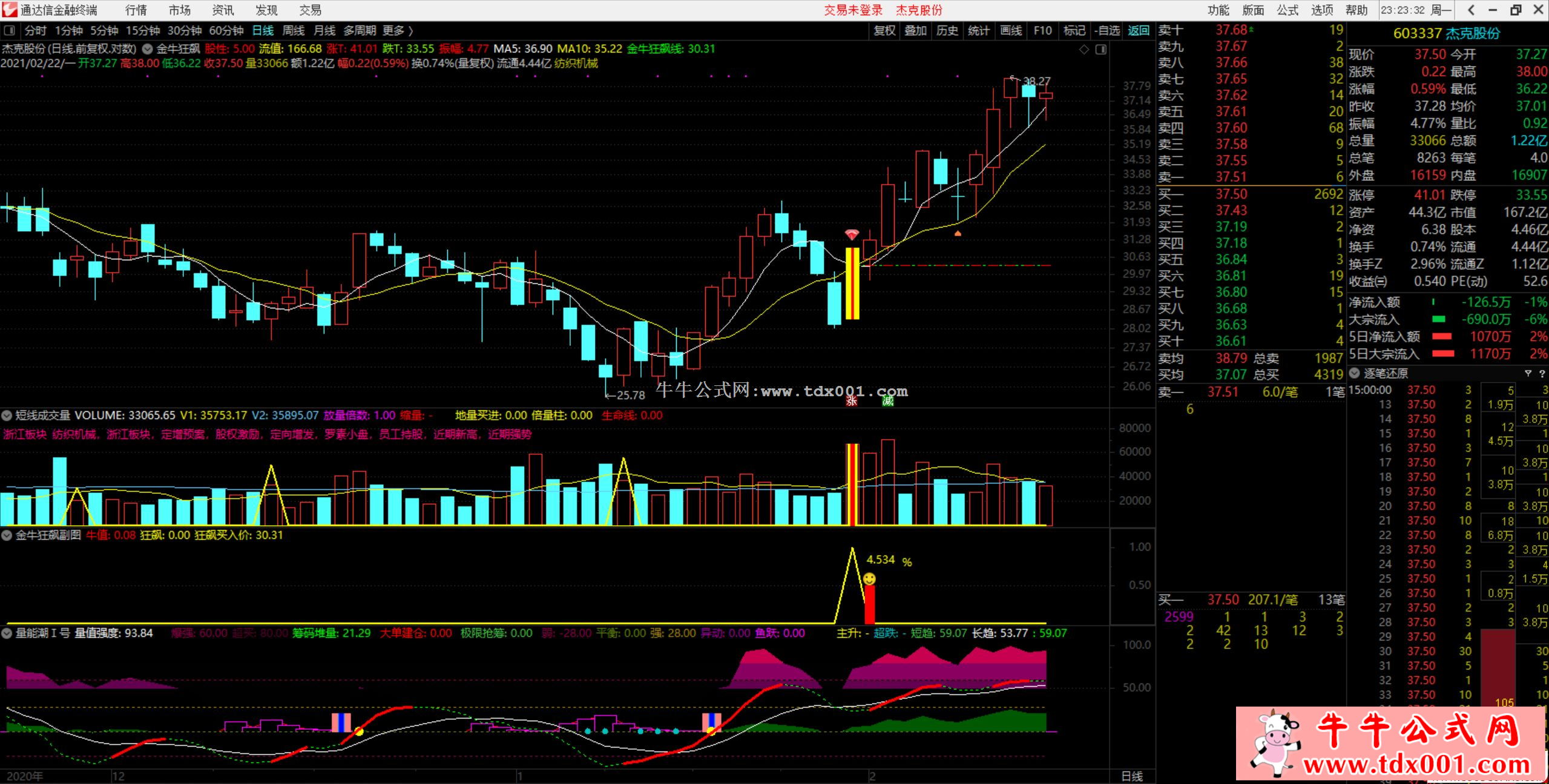Click the red 交易未登录 login link
The width and height of the screenshot is (1549, 784).
[x=853, y=10]
